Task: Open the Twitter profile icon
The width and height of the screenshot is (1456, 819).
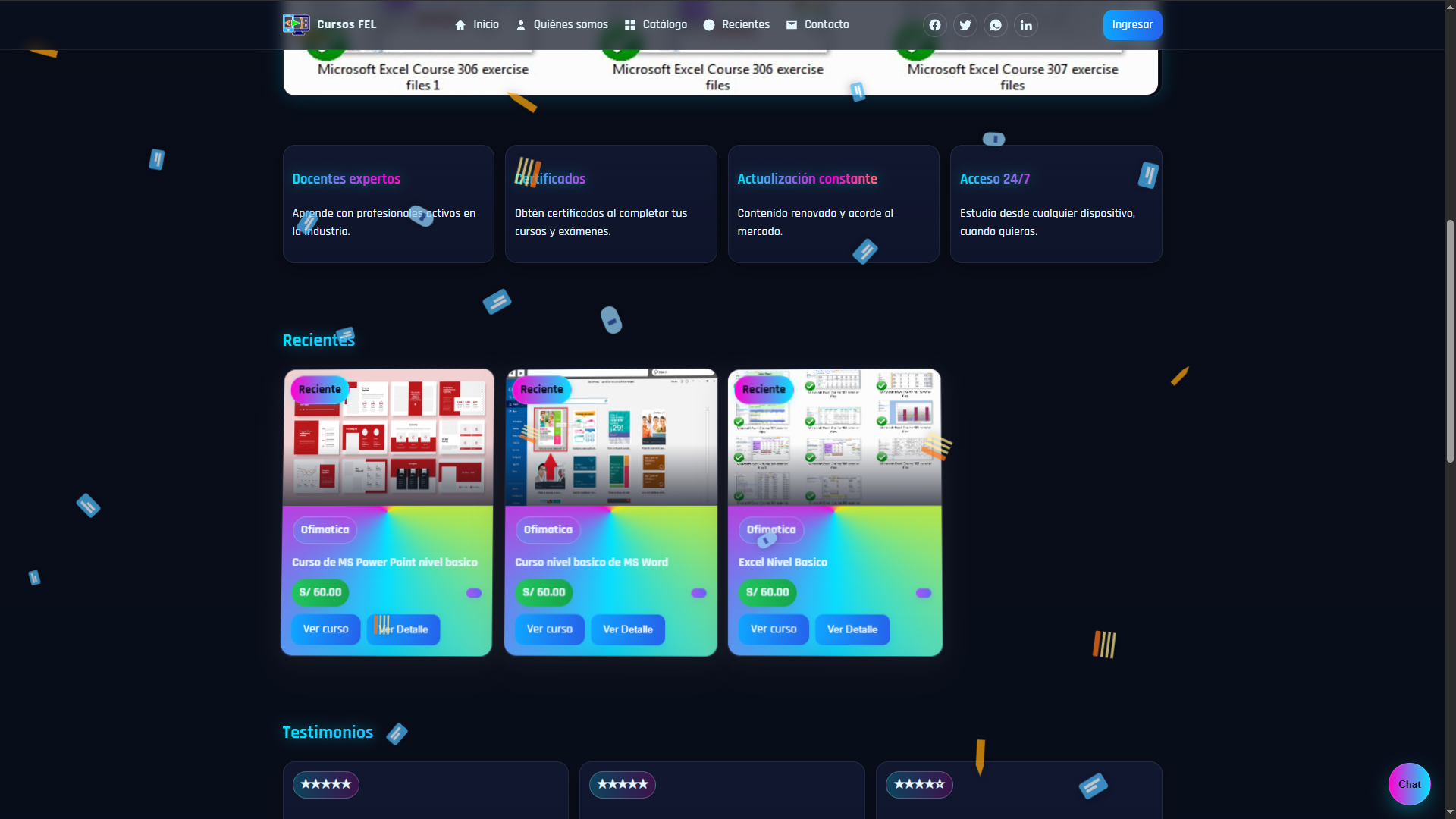Action: click(965, 25)
